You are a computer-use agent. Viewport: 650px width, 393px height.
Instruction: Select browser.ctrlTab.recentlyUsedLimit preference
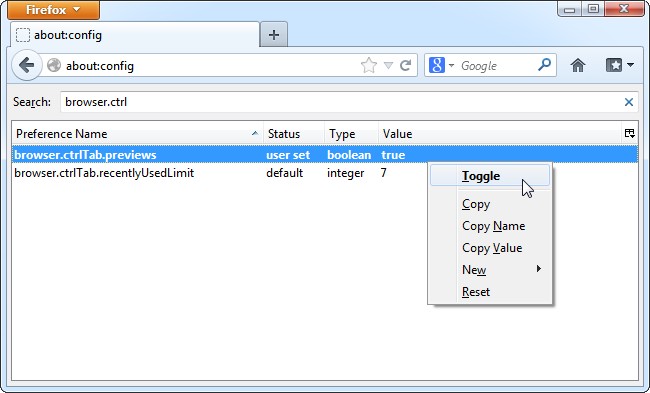(104, 173)
